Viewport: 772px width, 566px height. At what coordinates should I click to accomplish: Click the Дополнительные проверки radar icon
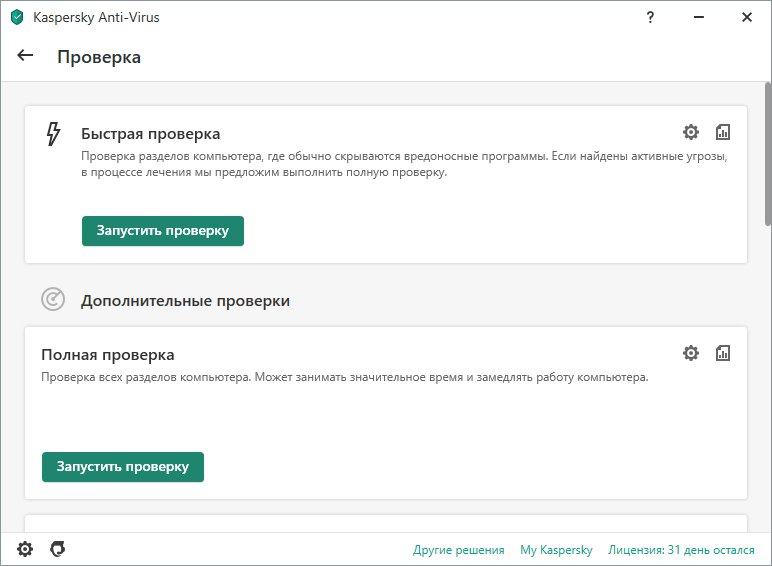click(53, 299)
